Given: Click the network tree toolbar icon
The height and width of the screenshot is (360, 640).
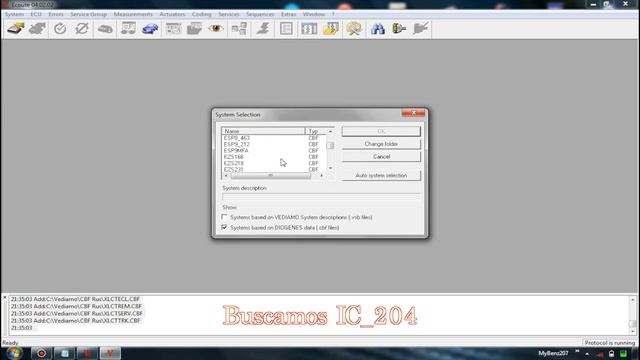Looking at the screenshot, I should [239, 29].
